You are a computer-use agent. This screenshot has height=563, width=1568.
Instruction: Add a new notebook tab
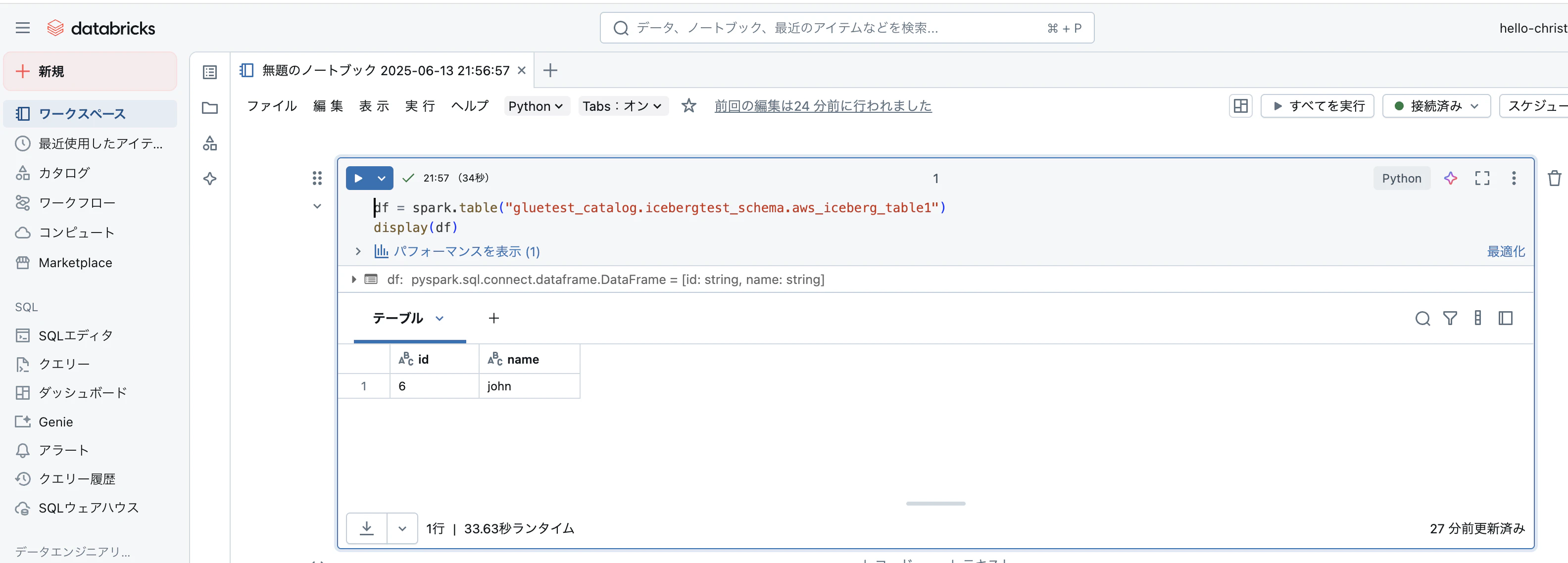tap(550, 71)
